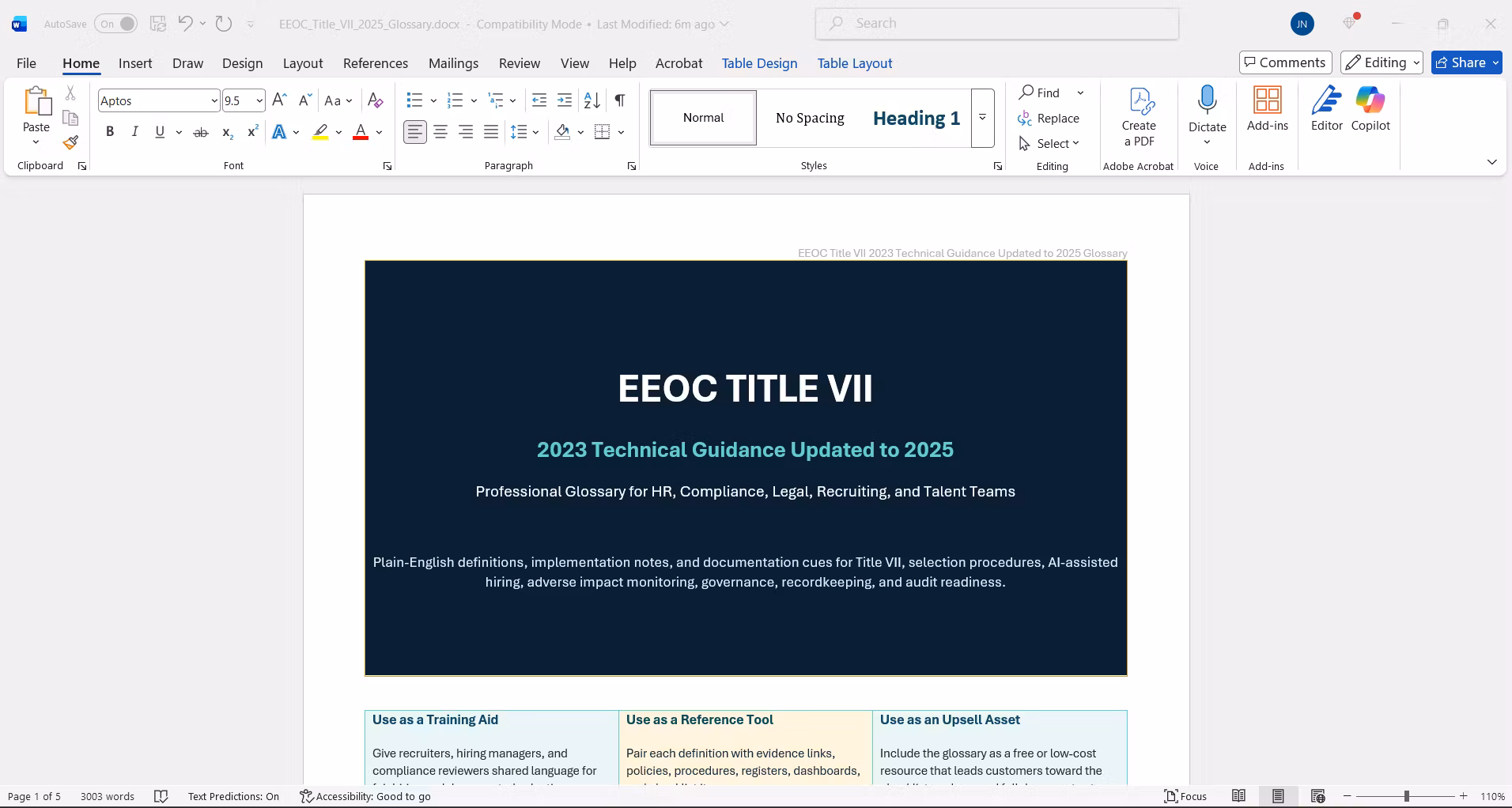
Task: Apply subscript formatting
Action: tap(227, 132)
